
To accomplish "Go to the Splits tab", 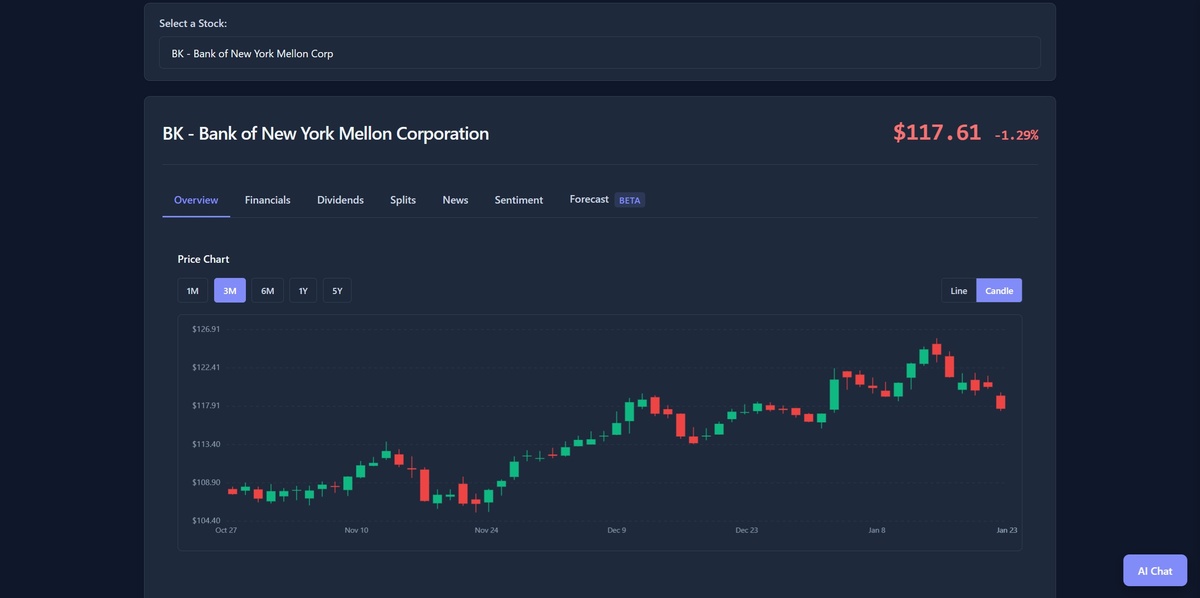I will (403, 200).
